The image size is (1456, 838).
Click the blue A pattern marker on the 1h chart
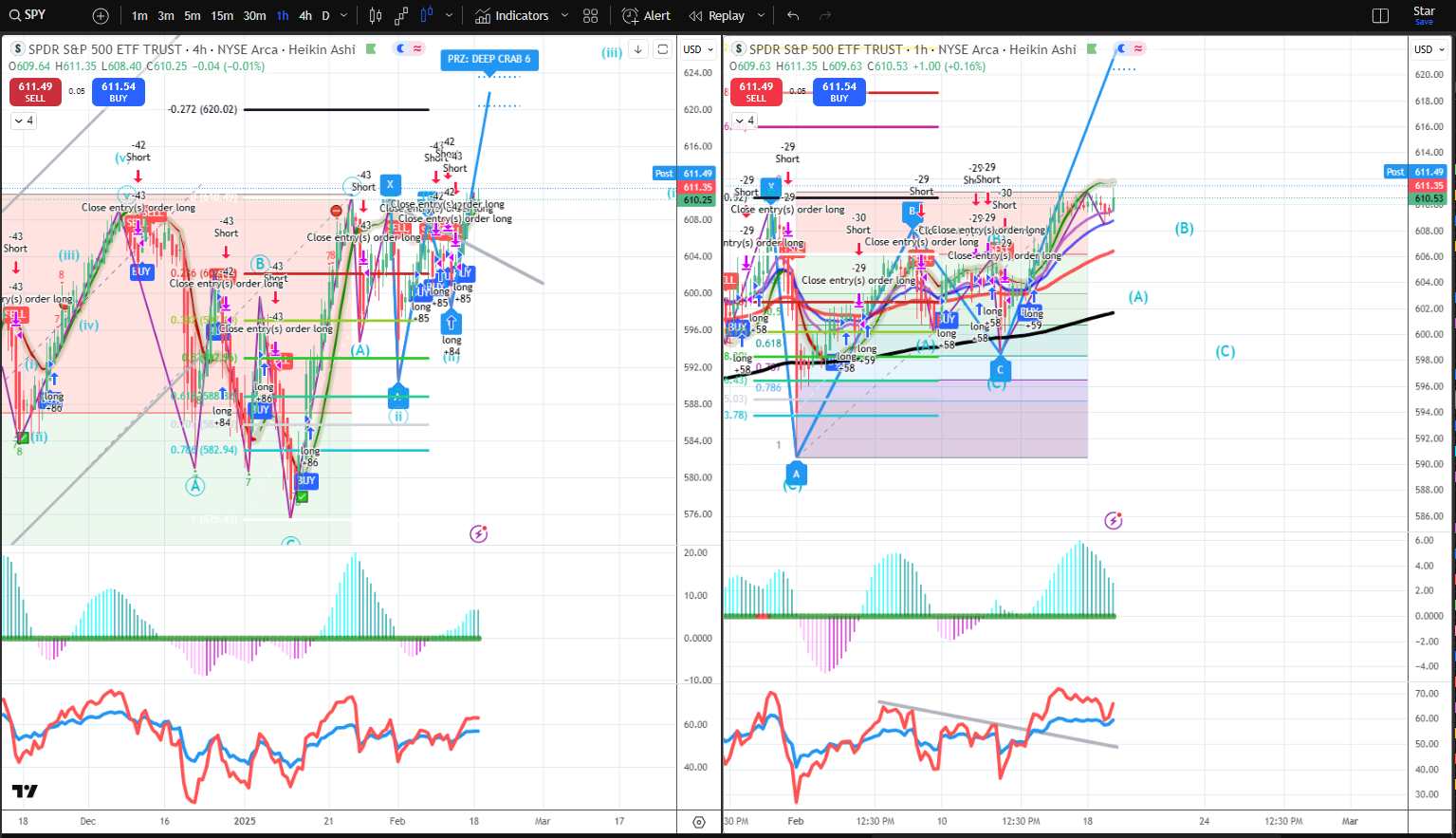tap(796, 474)
